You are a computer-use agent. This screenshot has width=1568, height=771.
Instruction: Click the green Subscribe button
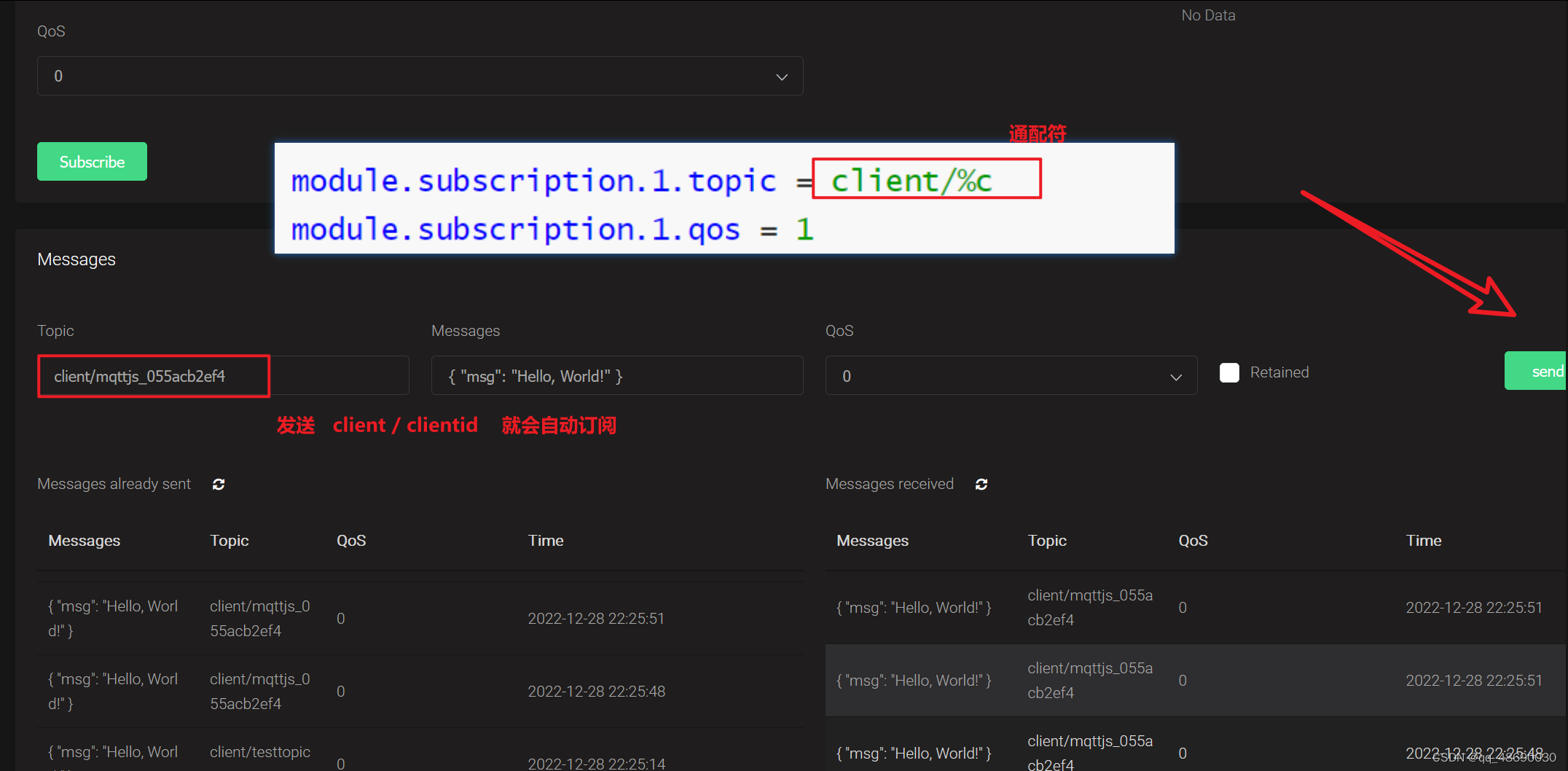[92, 161]
